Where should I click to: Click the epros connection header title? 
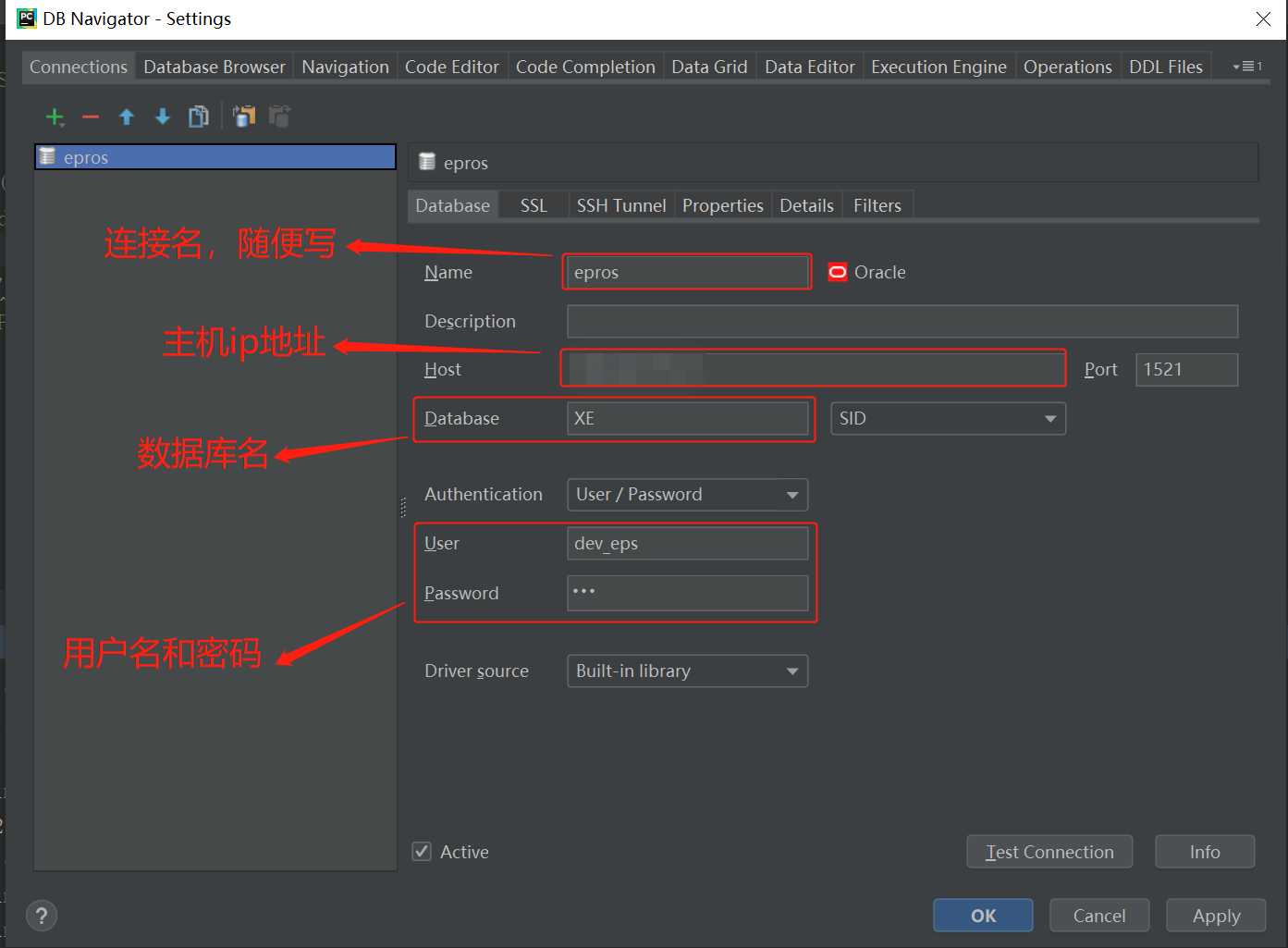click(x=466, y=163)
